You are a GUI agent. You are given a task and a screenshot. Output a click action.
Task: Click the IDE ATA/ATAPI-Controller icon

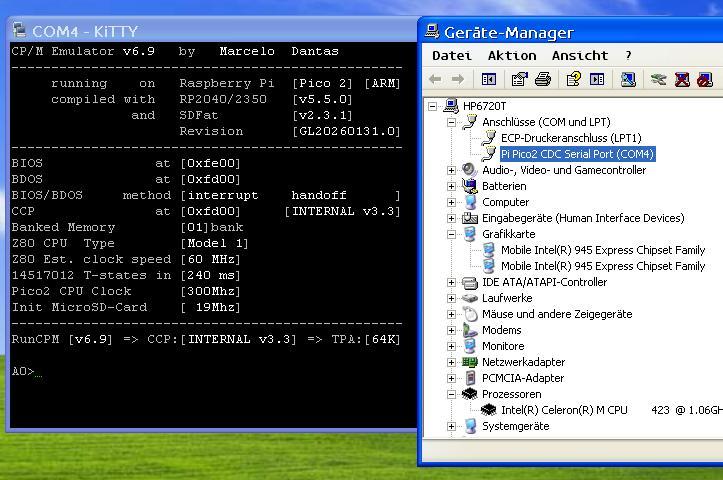[469, 282]
